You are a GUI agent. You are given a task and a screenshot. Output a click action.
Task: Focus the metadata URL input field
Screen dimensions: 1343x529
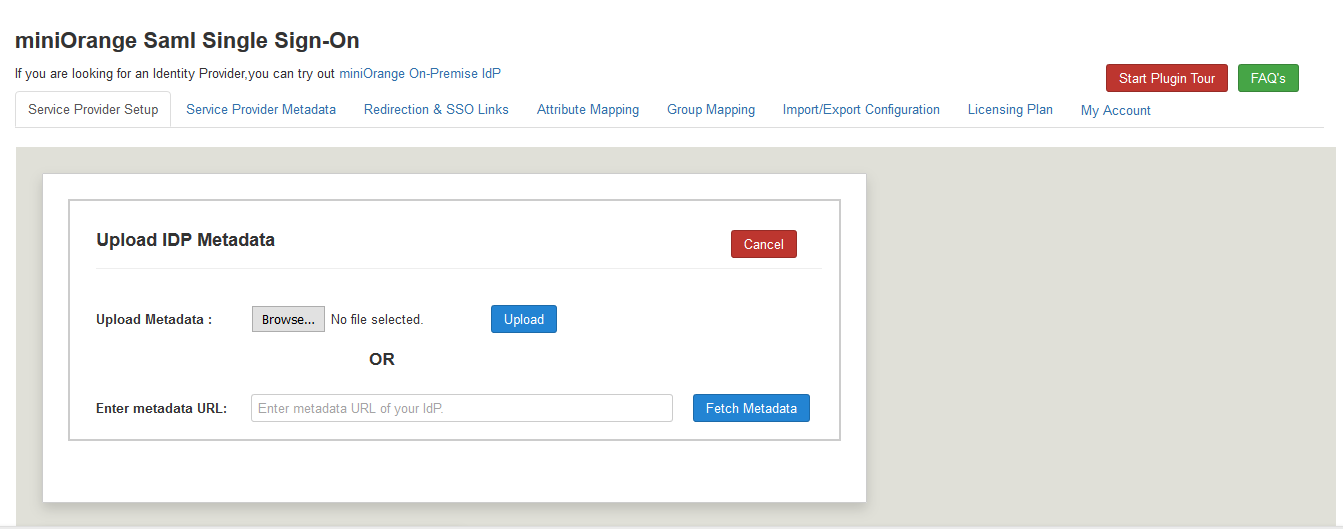point(462,408)
